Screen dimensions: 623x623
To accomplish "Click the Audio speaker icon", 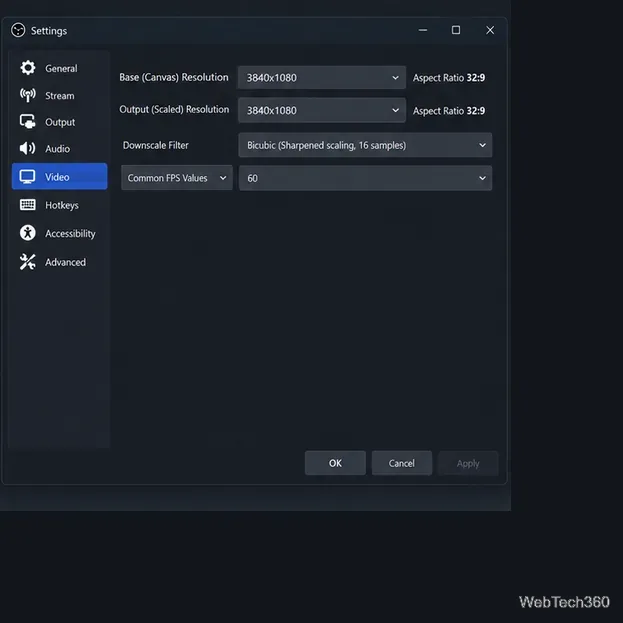I will 27,148.
